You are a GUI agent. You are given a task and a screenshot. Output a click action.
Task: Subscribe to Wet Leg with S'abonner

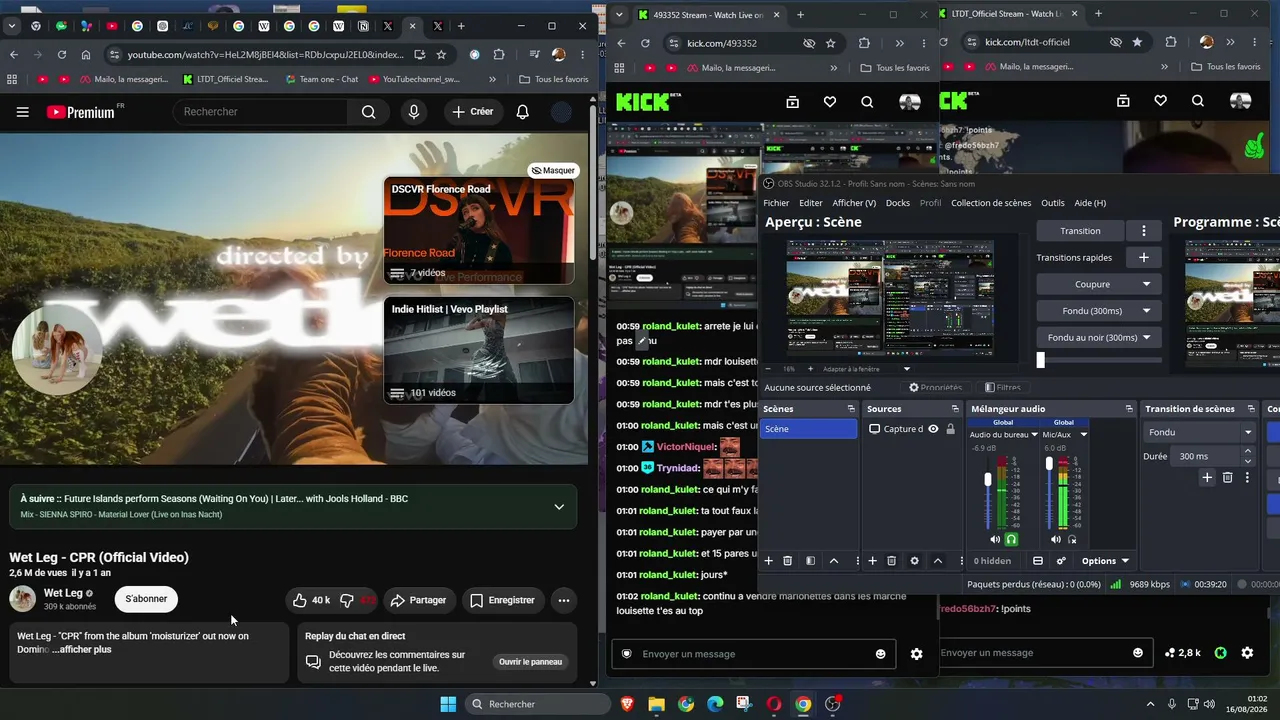tap(146, 599)
